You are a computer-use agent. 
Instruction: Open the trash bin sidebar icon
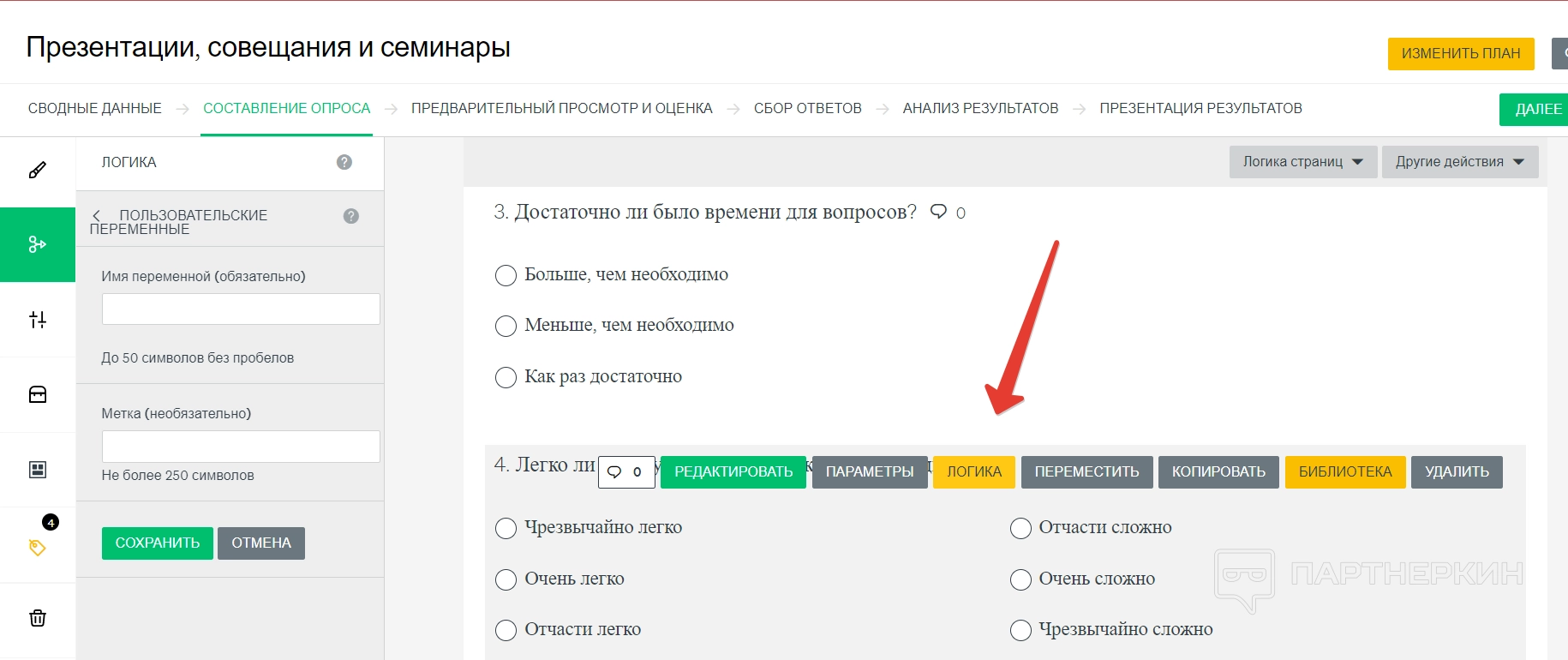(x=38, y=618)
